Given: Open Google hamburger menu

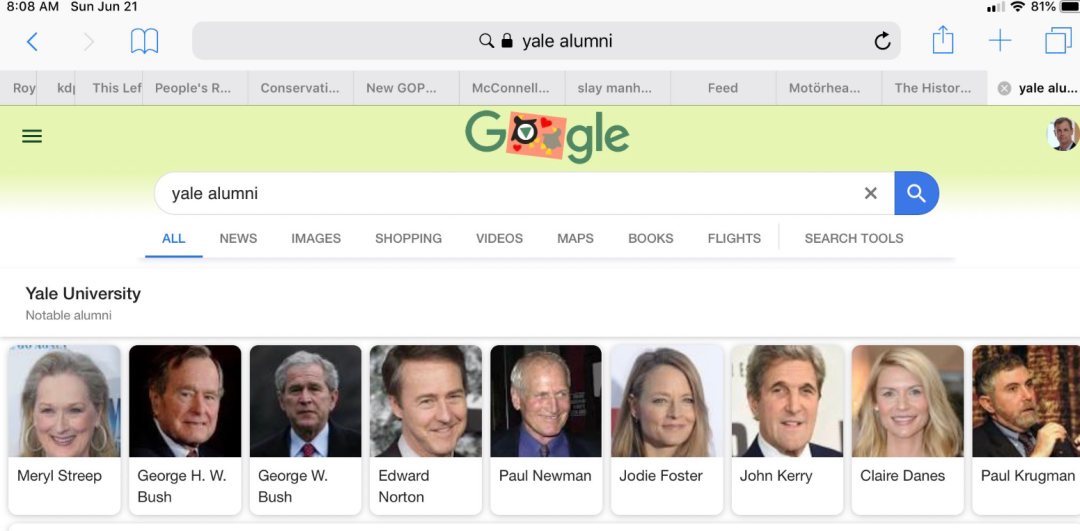Looking at the screenshot, I should 32,136.
